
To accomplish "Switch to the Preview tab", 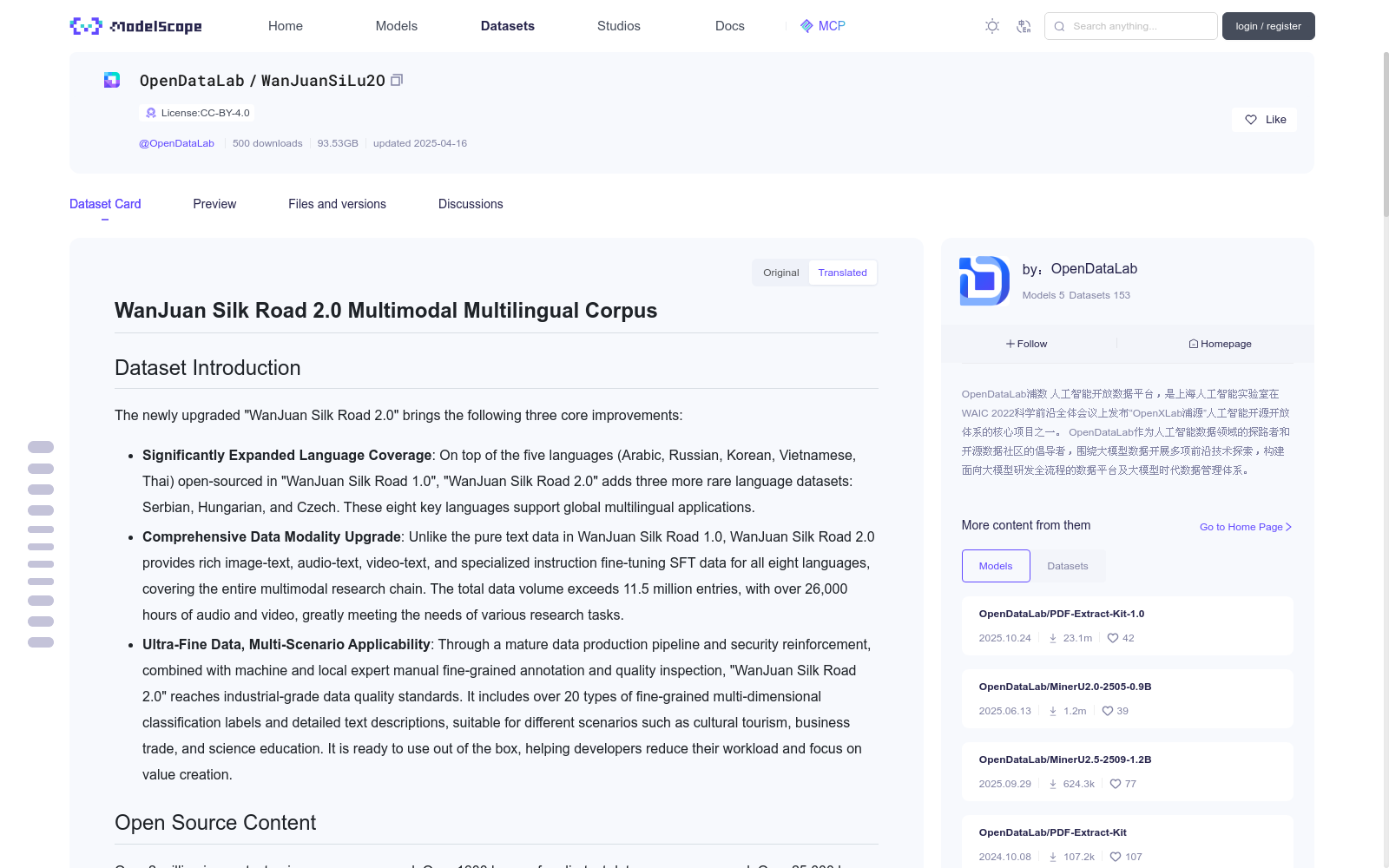I will tap(214, 204).
